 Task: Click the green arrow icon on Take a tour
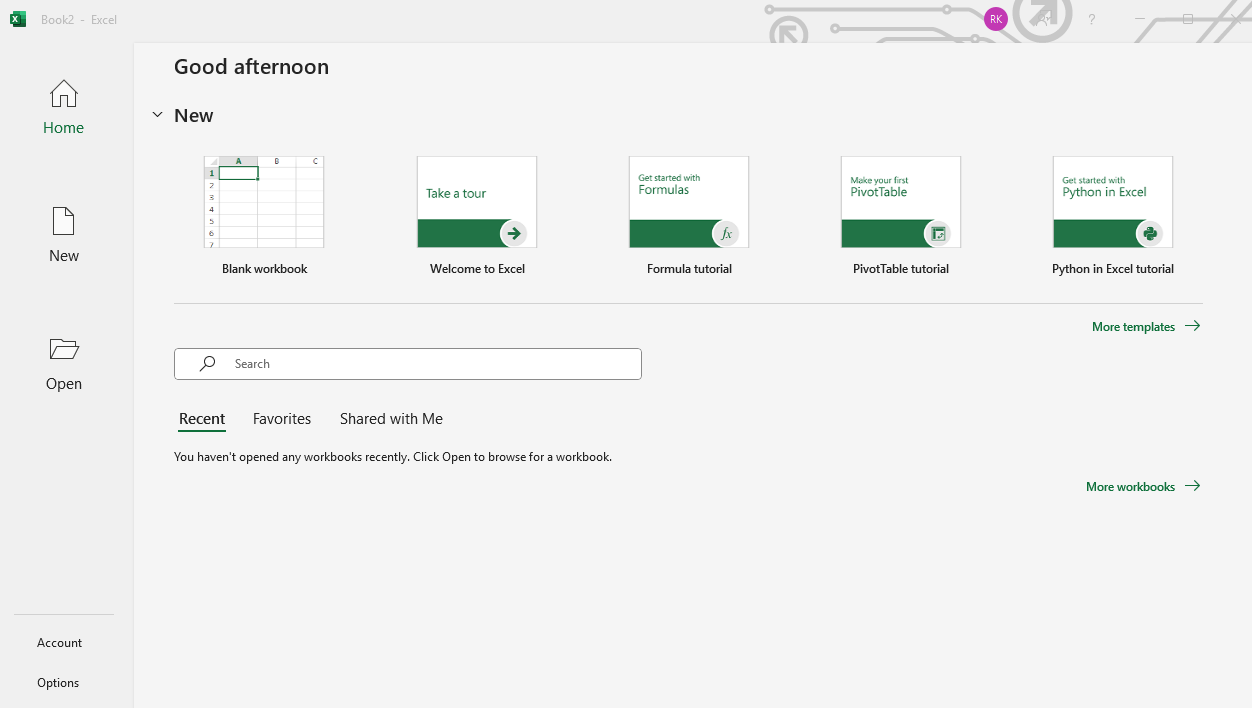(513, 234)
